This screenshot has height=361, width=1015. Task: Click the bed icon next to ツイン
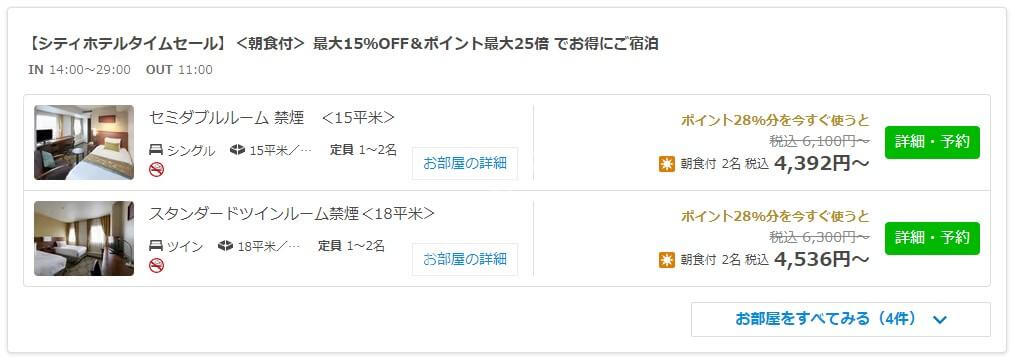click(x=156, y=246)
